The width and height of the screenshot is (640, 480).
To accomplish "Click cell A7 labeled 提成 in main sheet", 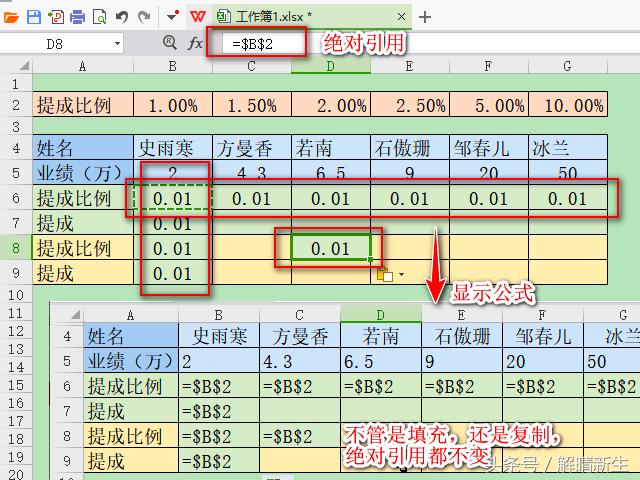I will (x=83, y=223).
